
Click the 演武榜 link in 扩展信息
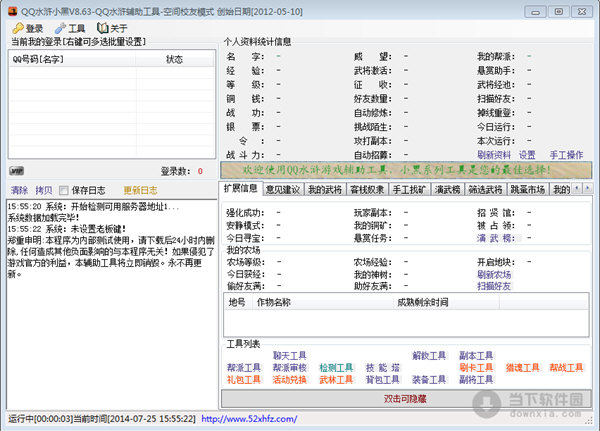pos(496,238)
